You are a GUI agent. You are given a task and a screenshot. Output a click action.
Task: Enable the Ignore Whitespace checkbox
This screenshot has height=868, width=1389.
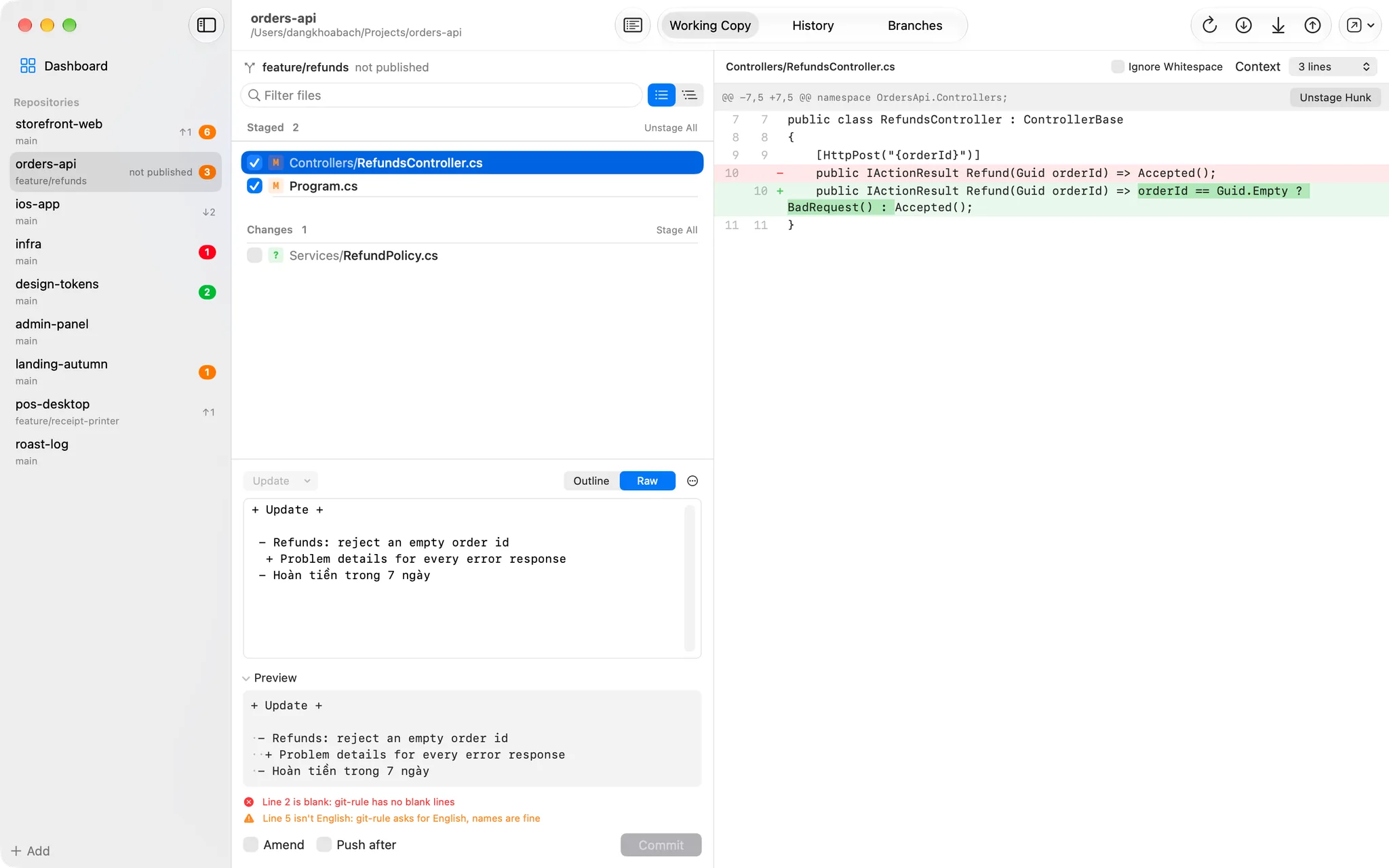[1117, 66]
